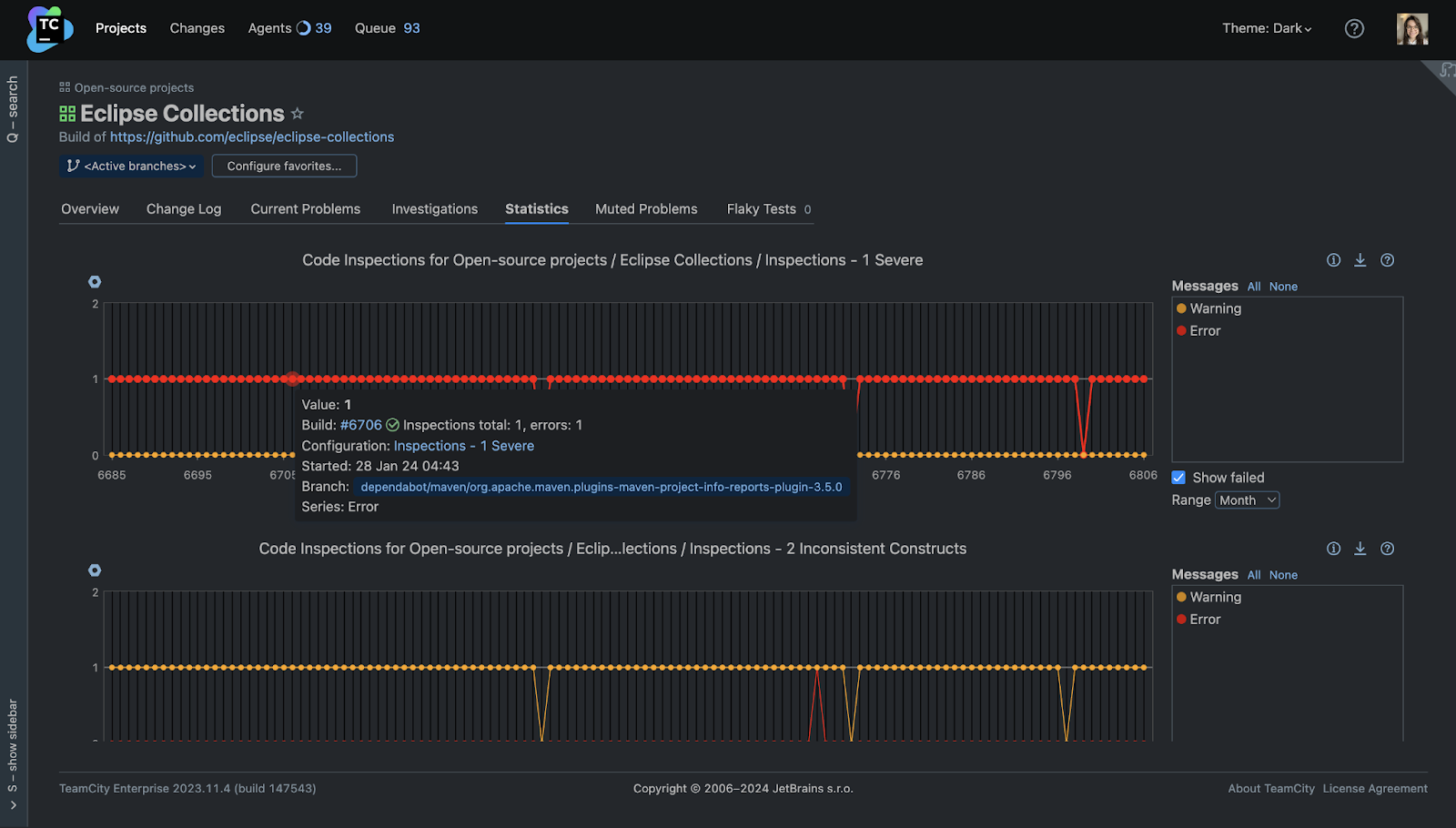The width and height of the screenshot is (1456, 828).
Task: Click the project grid icon beside Eclipse Collections
Action: (x=67, y=114)
